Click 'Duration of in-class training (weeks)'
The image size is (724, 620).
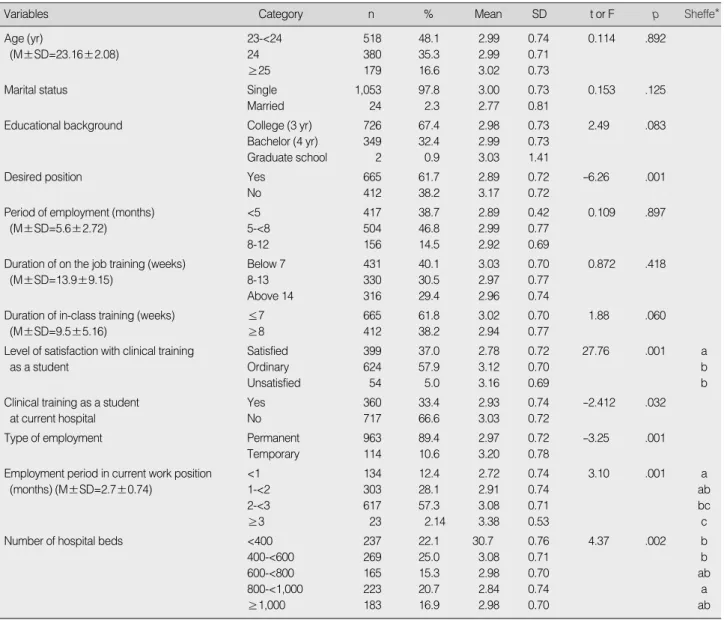90,316
